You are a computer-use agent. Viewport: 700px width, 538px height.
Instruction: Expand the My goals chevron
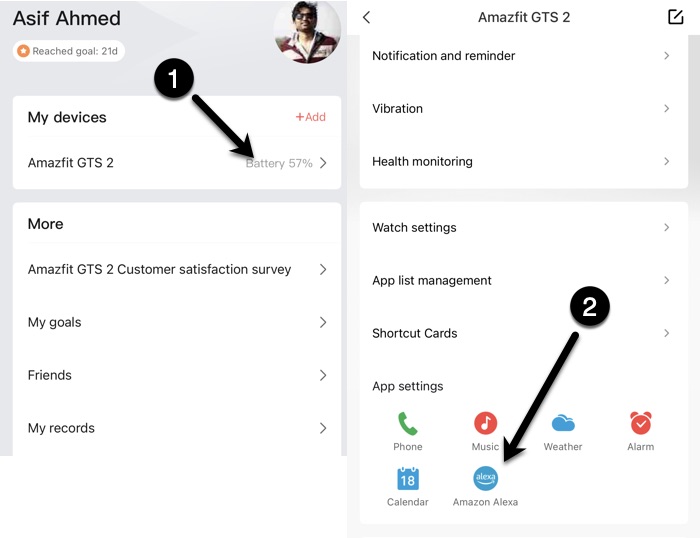pos(323,322)
